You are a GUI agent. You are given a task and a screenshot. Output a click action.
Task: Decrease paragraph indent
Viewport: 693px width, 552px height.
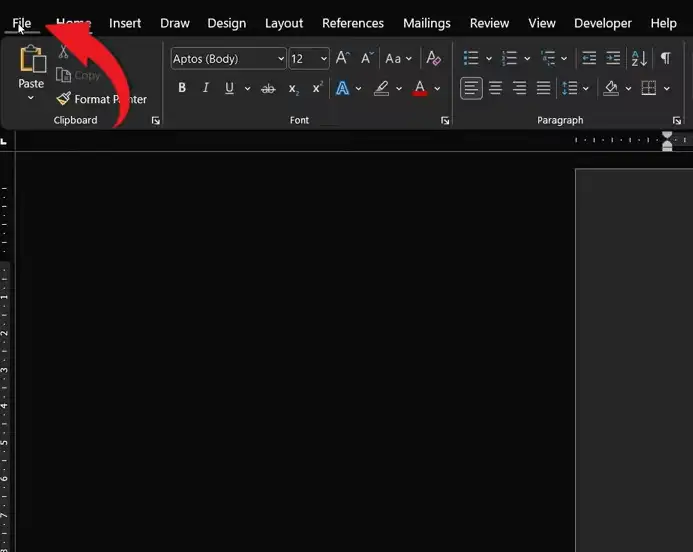click(x=589, y=58)
